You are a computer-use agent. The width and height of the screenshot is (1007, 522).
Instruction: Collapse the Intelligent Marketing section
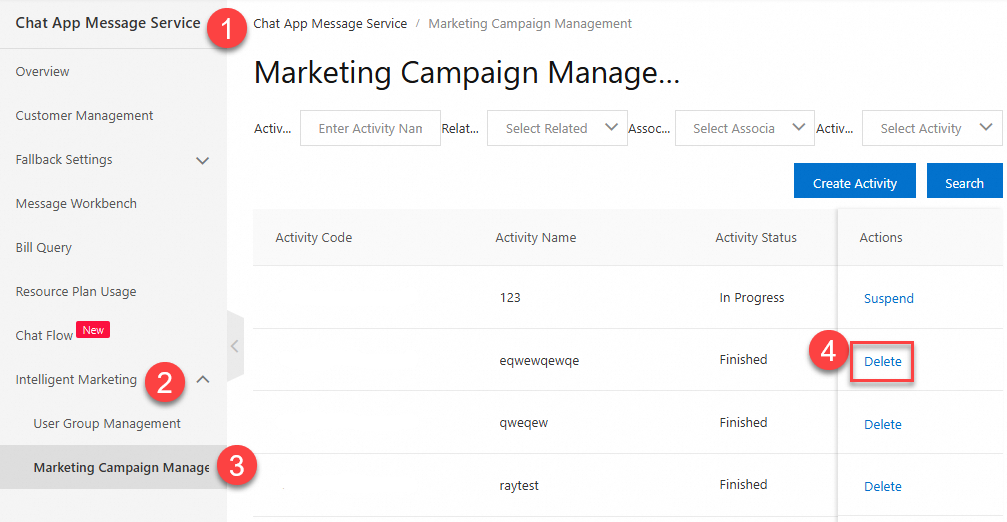[202, 380]
